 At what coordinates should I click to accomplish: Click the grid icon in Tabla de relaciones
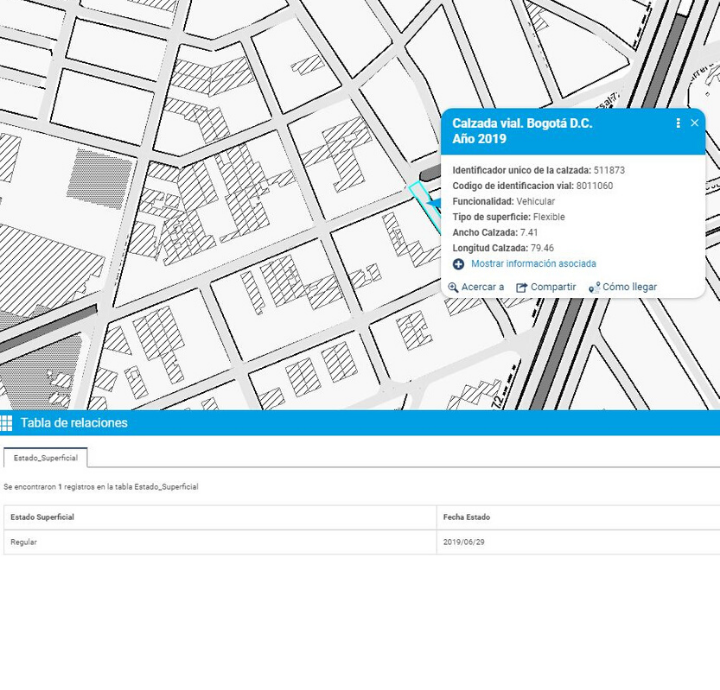coord(7,423)
